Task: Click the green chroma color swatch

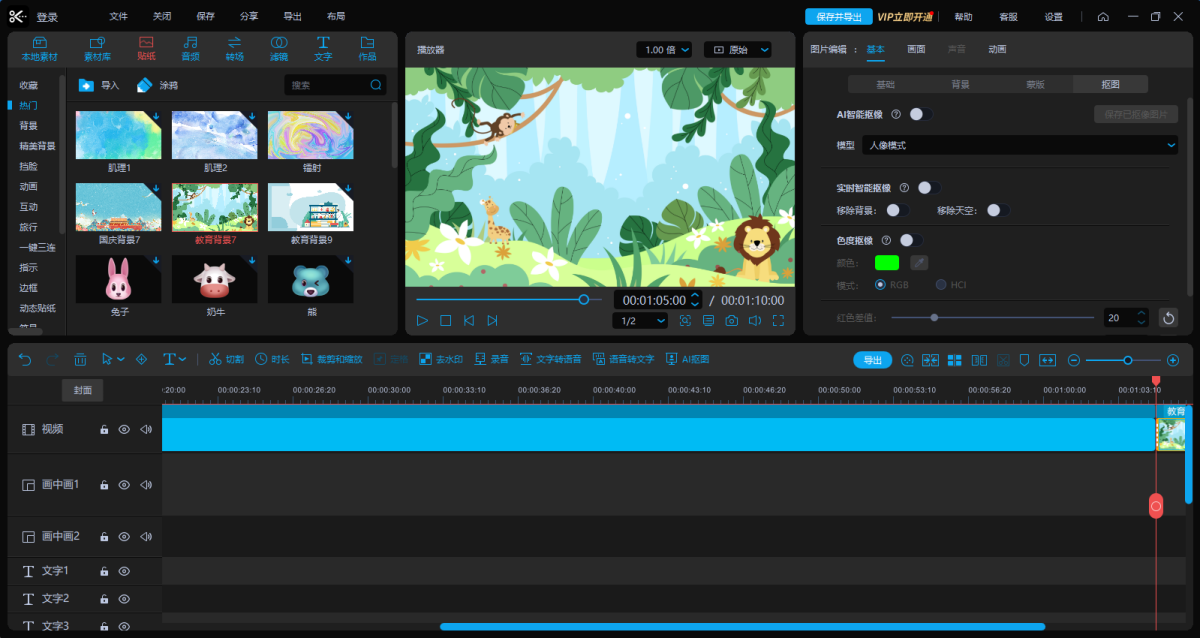Action: tap(887, 262)
